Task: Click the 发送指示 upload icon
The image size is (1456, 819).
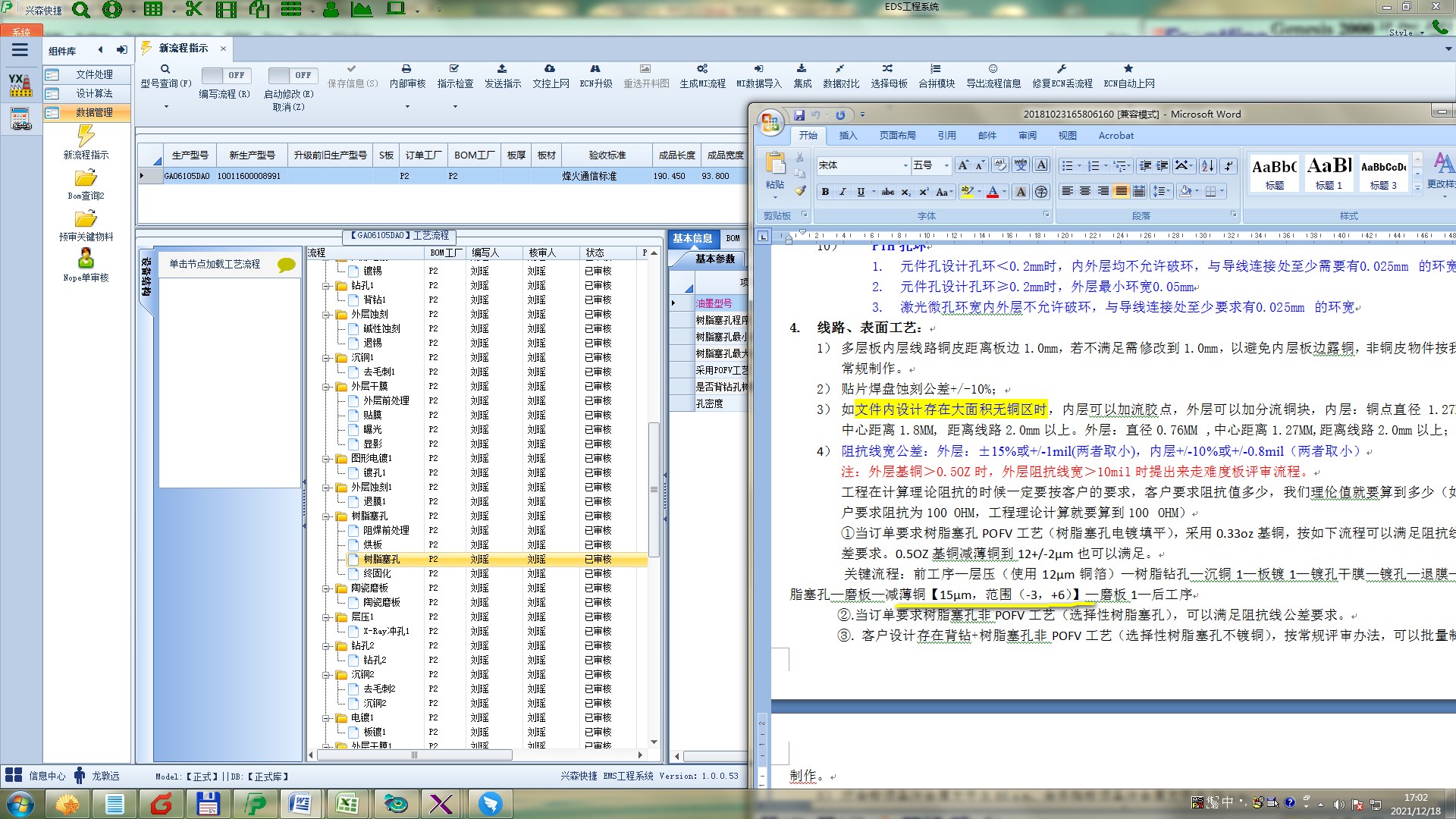Action: click(502, 69)
